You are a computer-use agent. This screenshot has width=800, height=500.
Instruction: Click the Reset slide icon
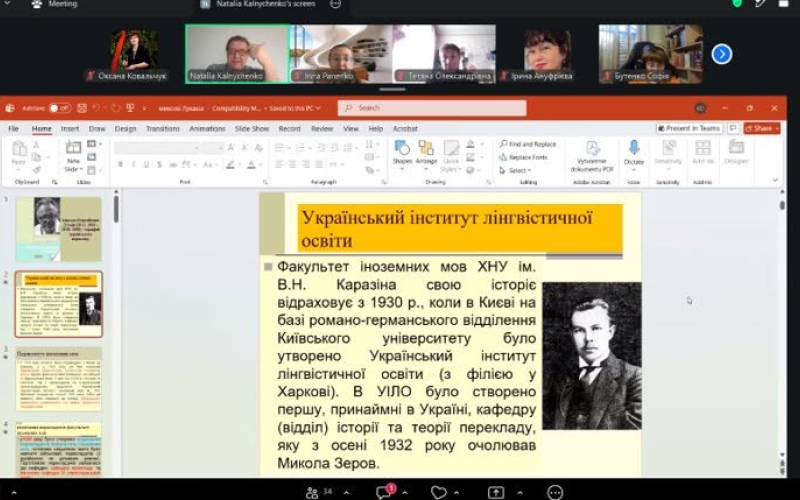tap(92, 157)
